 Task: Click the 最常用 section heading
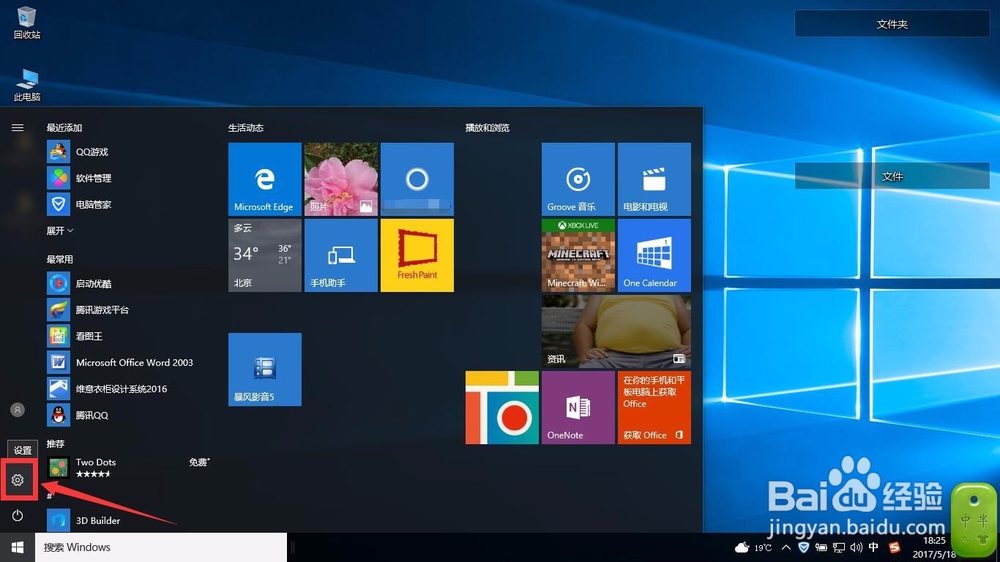59,259
